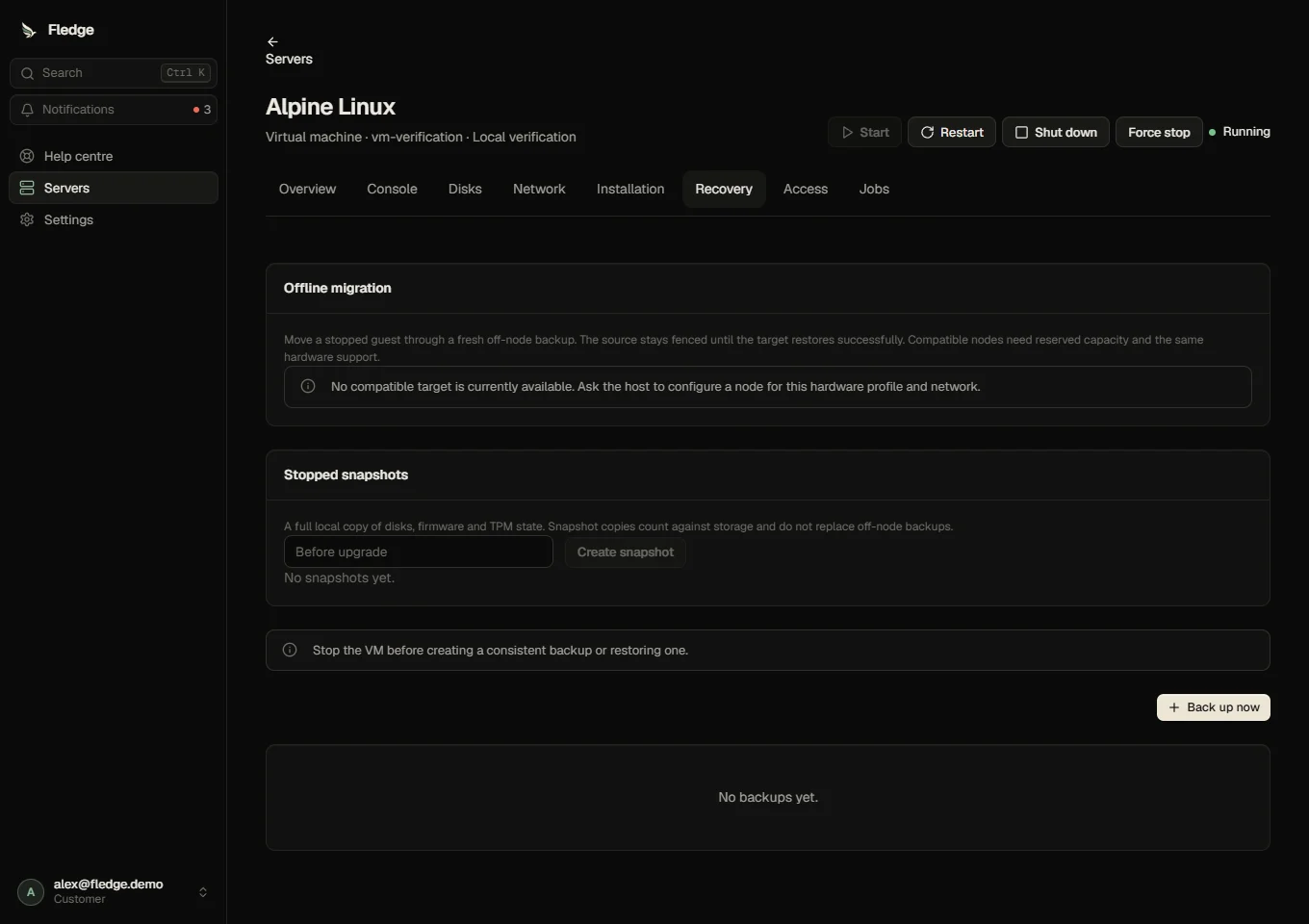Click the Settings gear icon

(x=27, y=219)
